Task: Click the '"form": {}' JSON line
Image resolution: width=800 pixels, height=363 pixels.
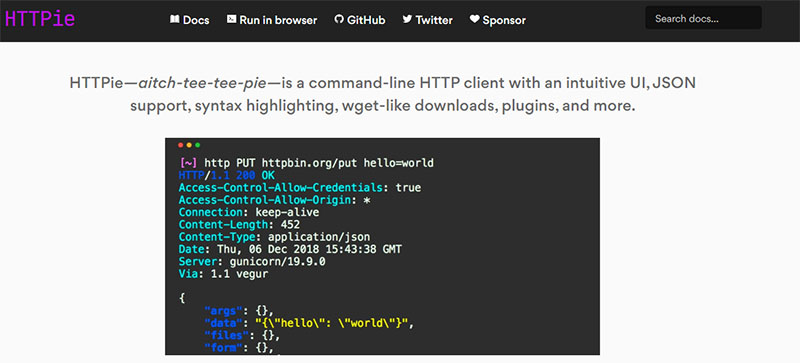Action: [x=239, y=348]
